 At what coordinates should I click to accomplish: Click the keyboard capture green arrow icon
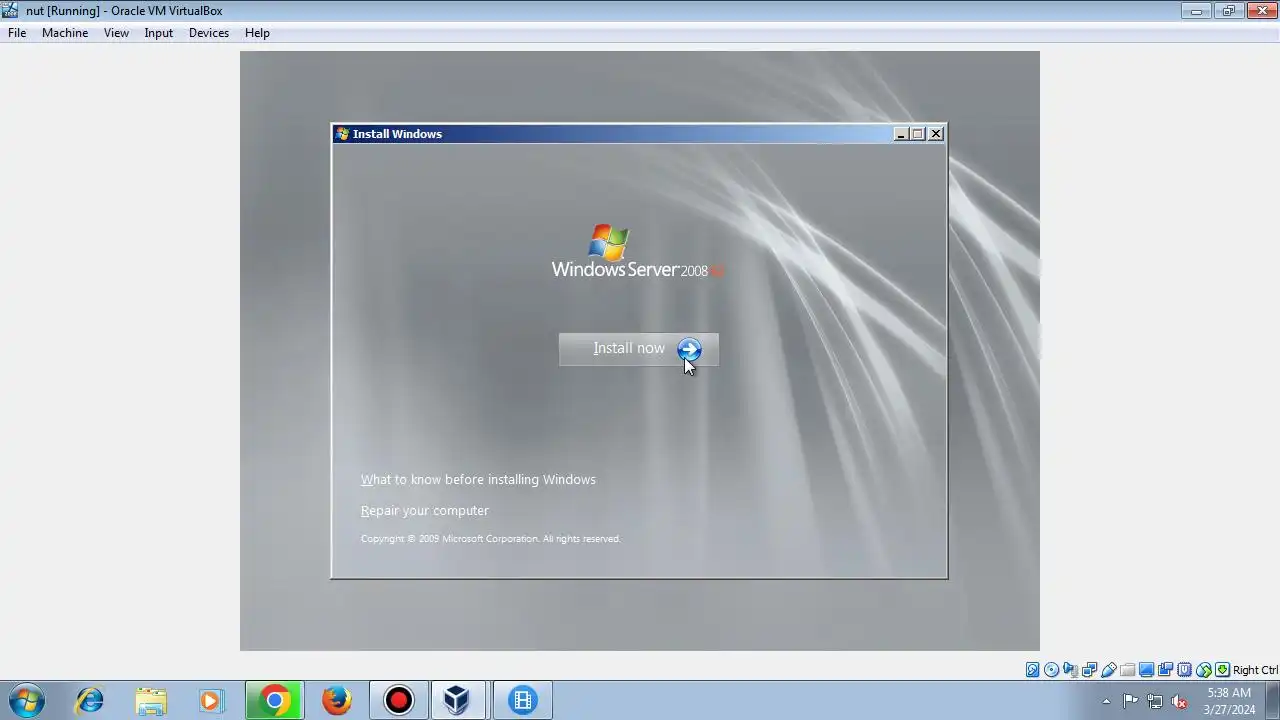click(1222, 670)
